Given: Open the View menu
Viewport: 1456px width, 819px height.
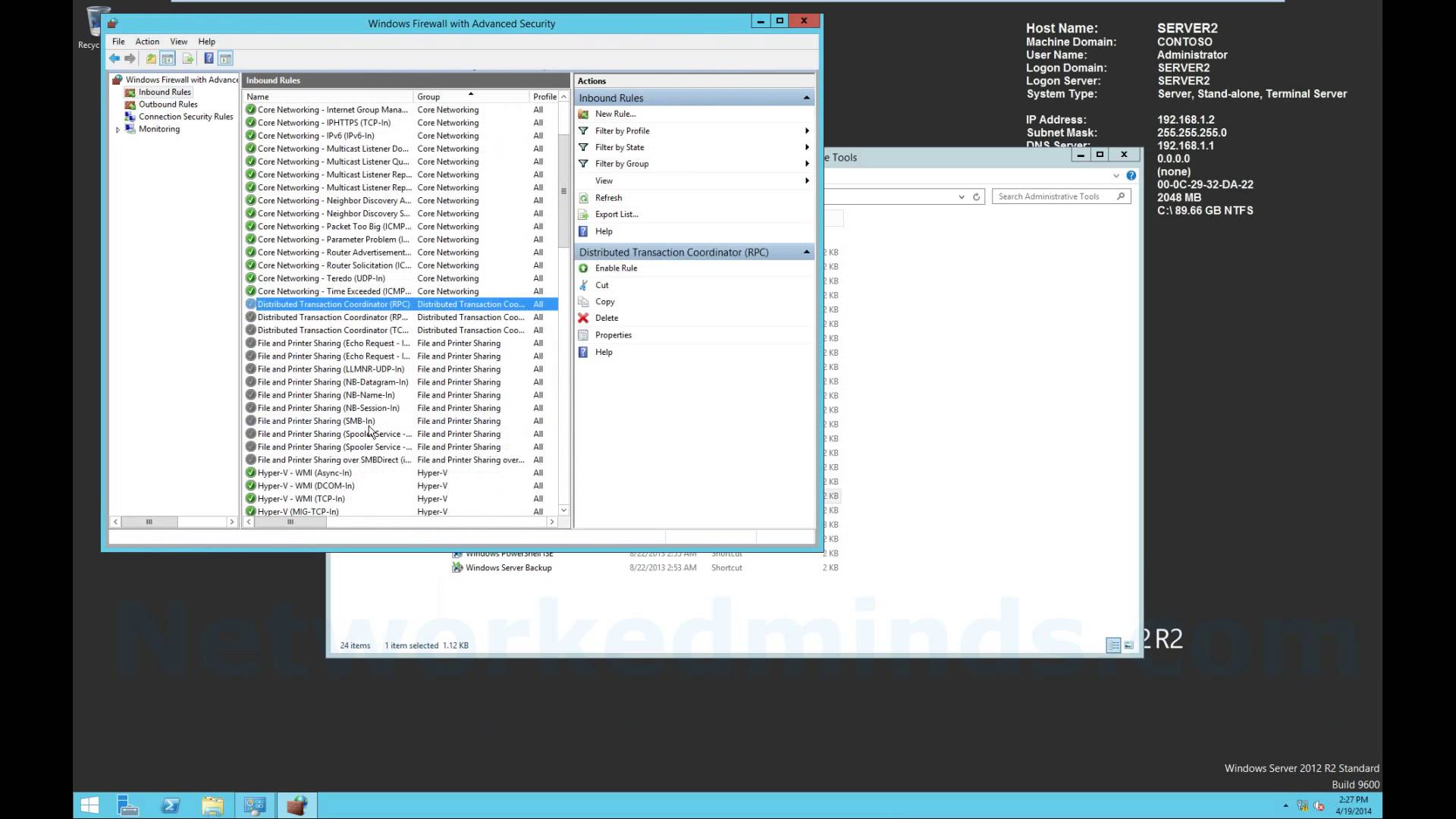Looking at the screenshot, I should (178, 42).
